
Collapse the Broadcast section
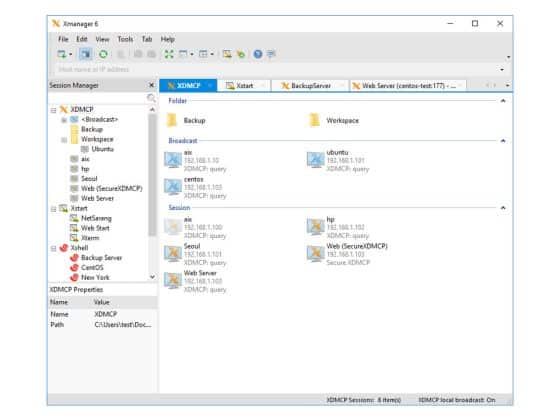tap(503, 141)
